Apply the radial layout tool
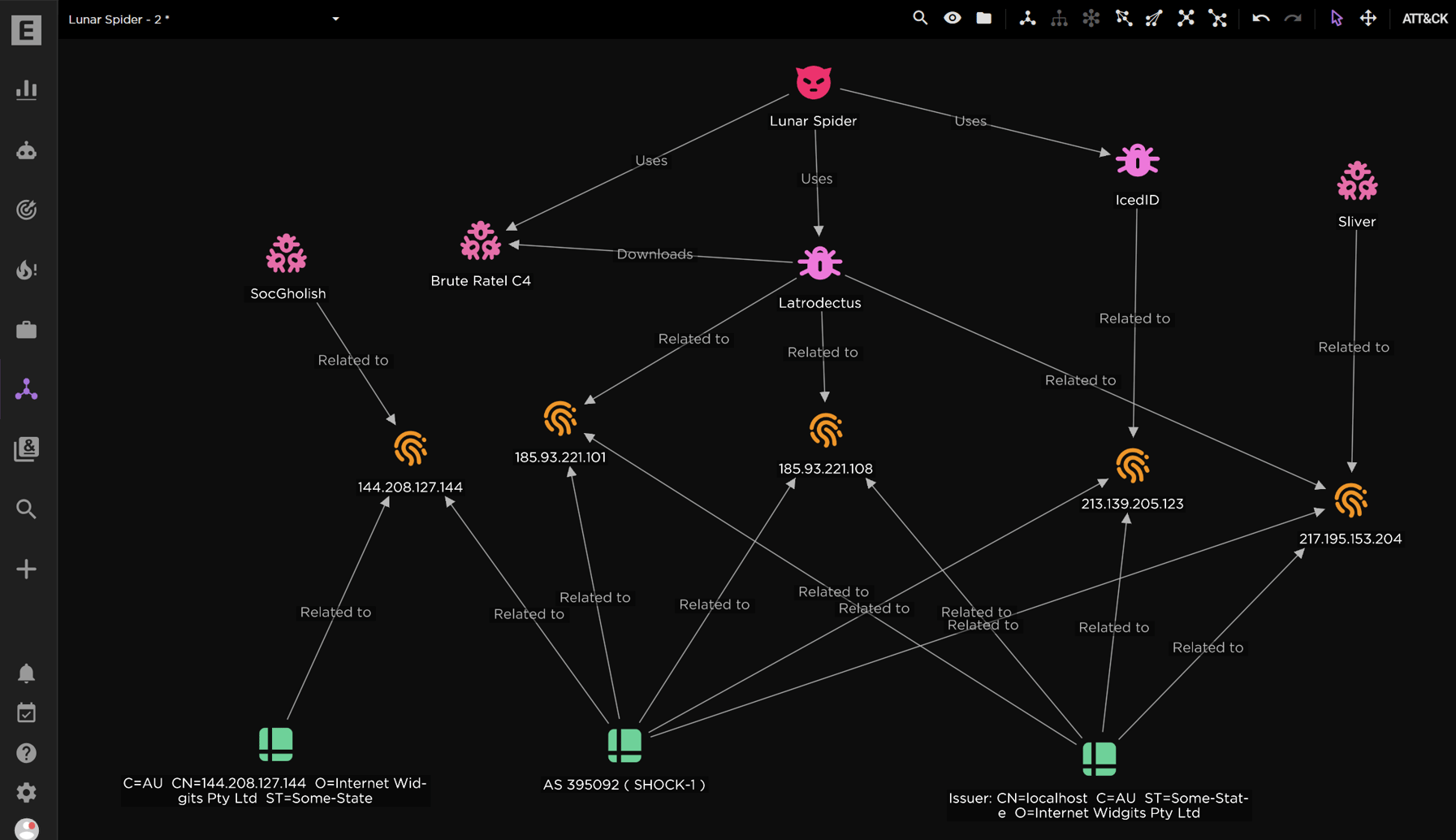The image size is (1456, 840). point(1090,18)
